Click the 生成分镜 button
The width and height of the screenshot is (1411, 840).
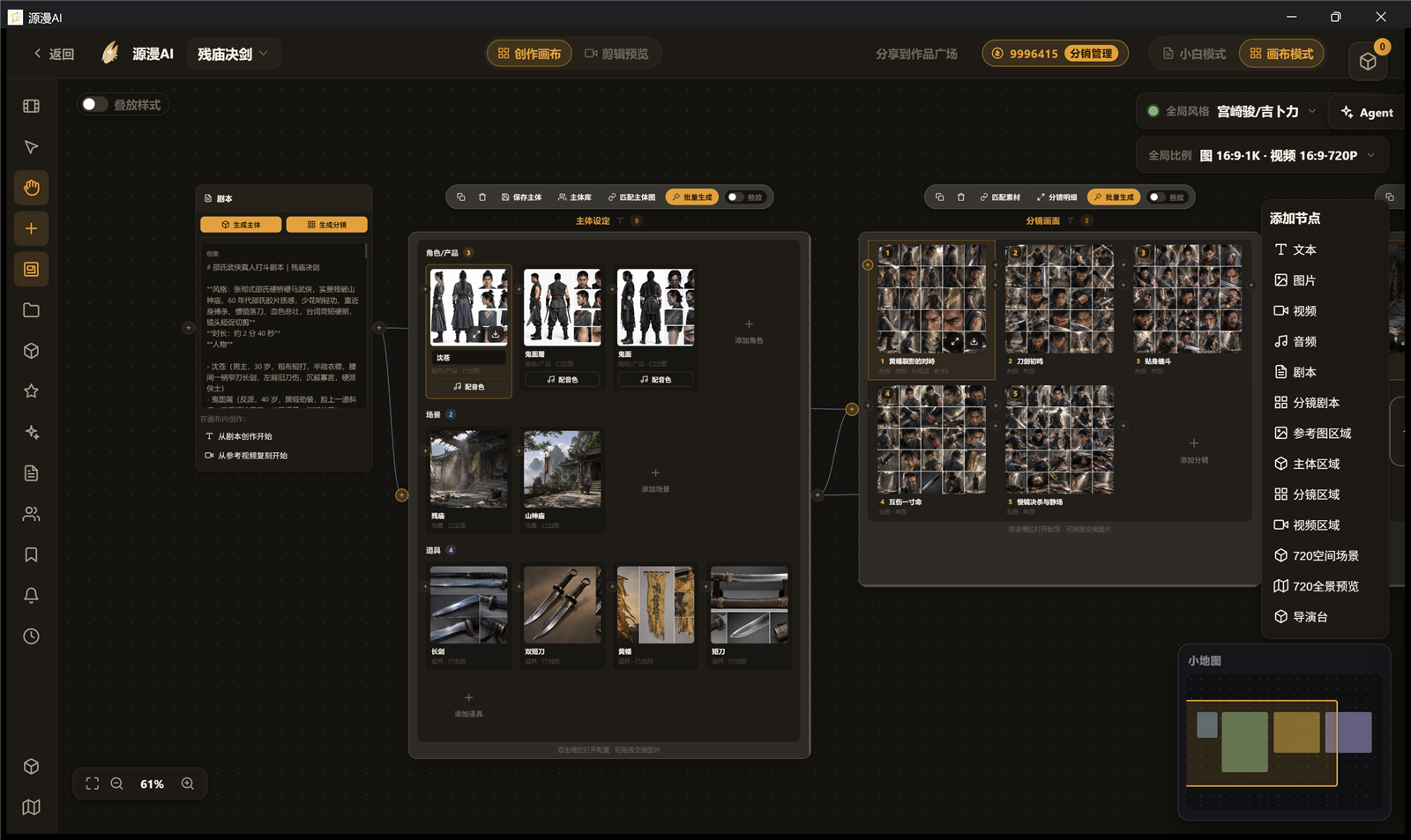tap(326, 225)
